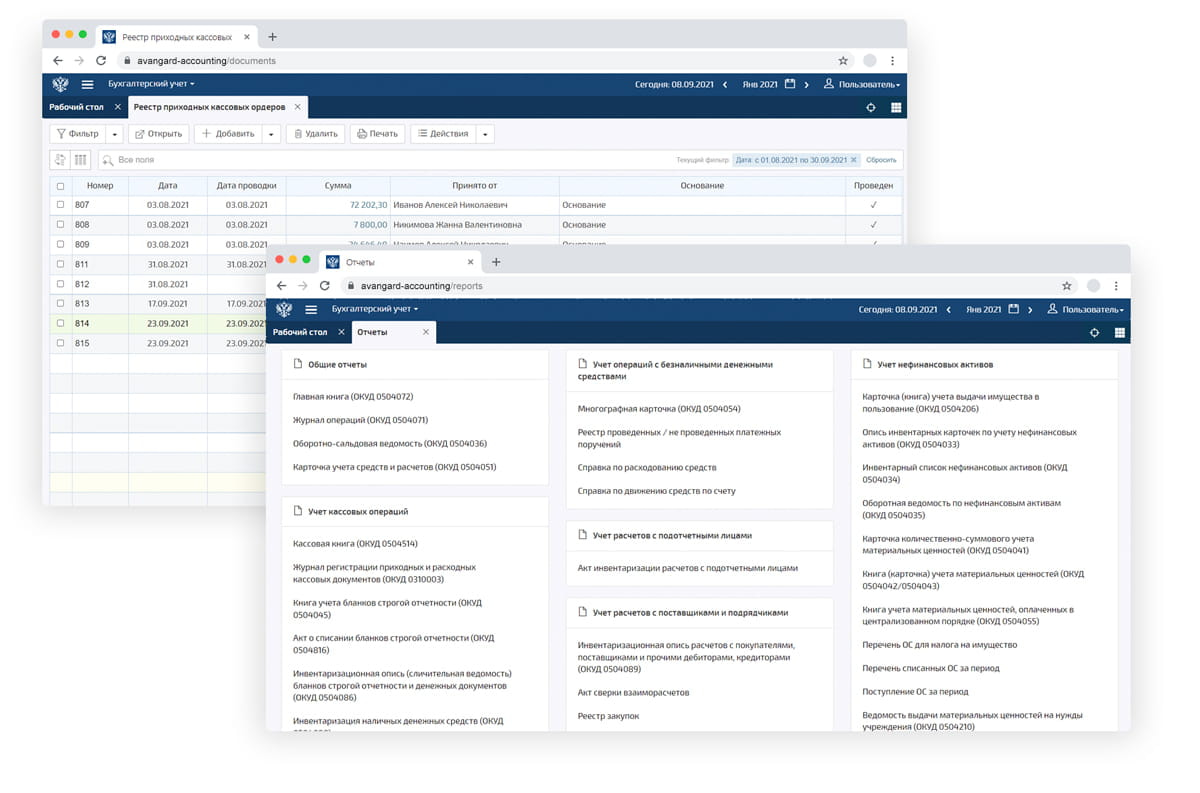The image size is (1200, 793).
Task: Remove the date filter chip with its X
Action: (854, 160)
